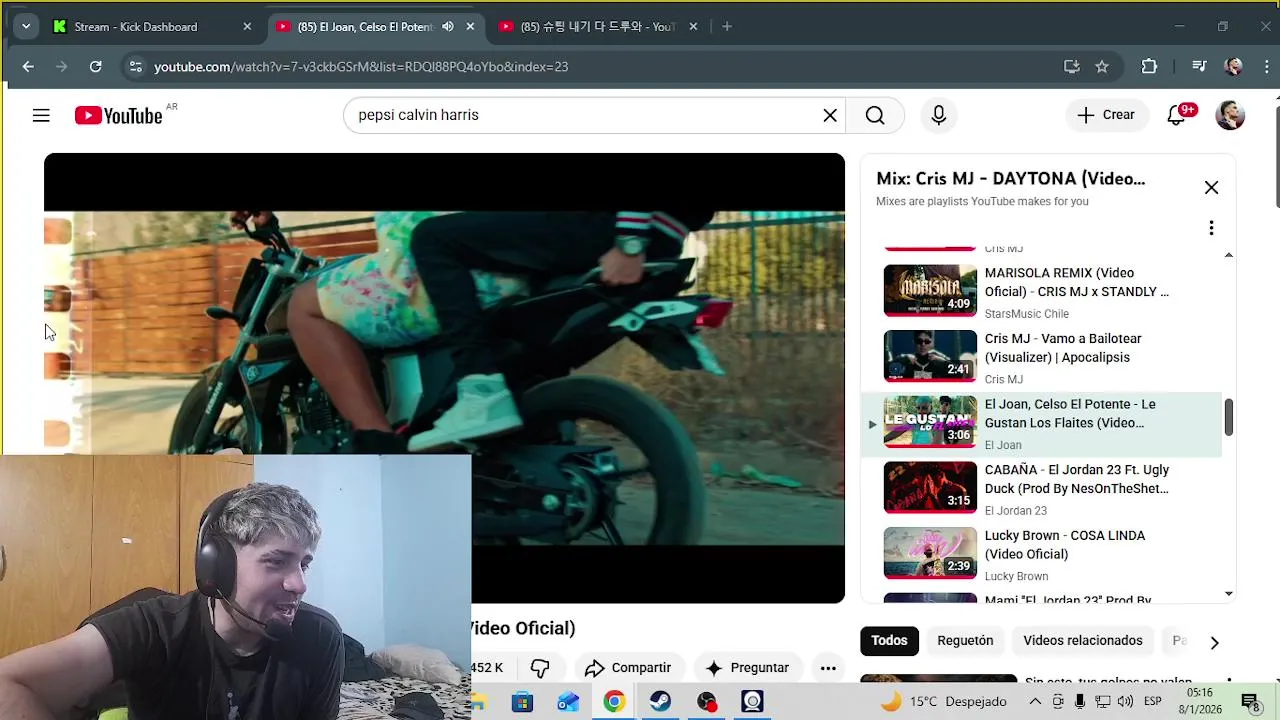View site information icon in address bar
Image resolution: width=1280 pixels, height=720 pixels.
click(x=136, y=67)
